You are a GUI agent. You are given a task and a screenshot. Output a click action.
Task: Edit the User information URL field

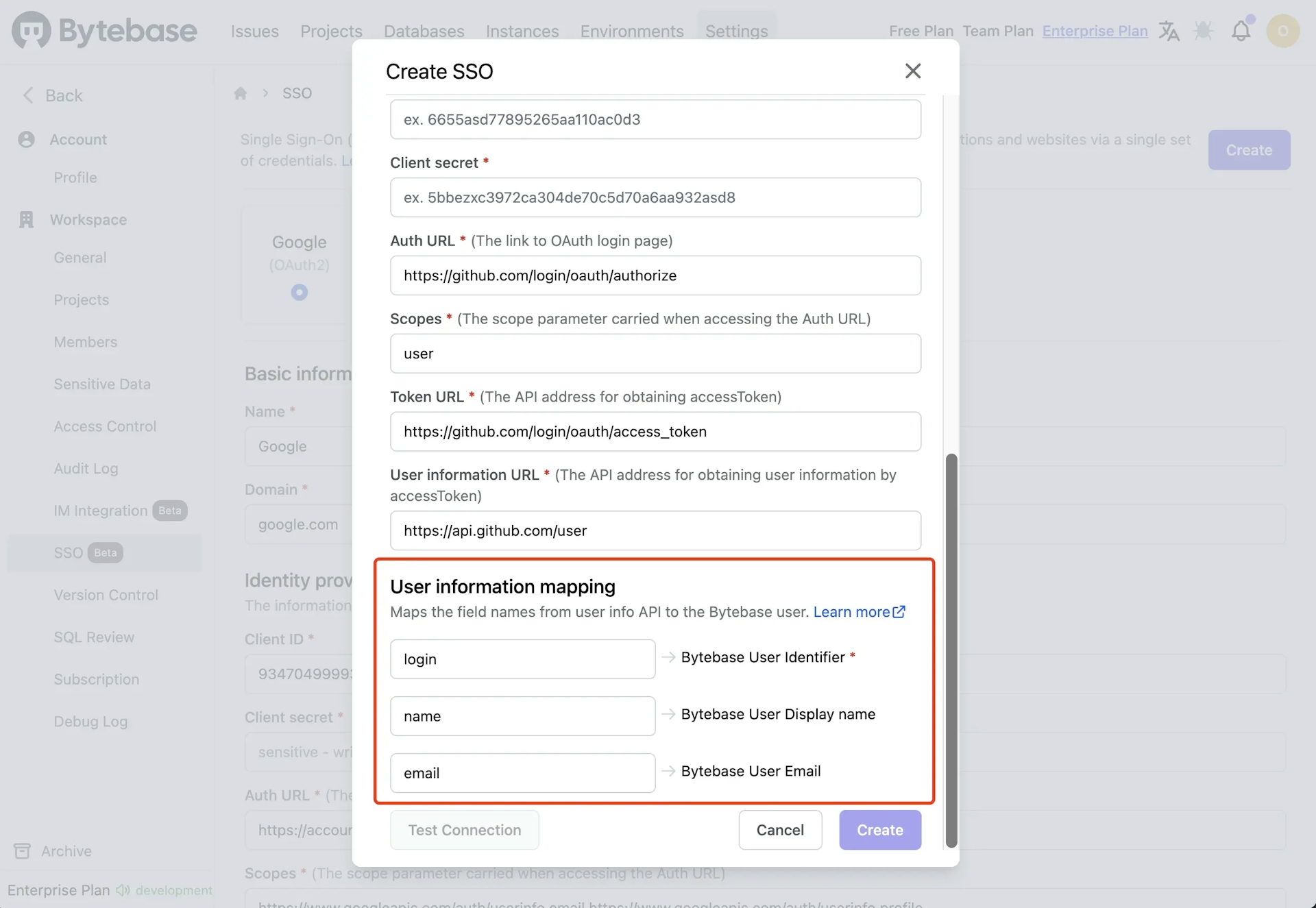(655, 530)
